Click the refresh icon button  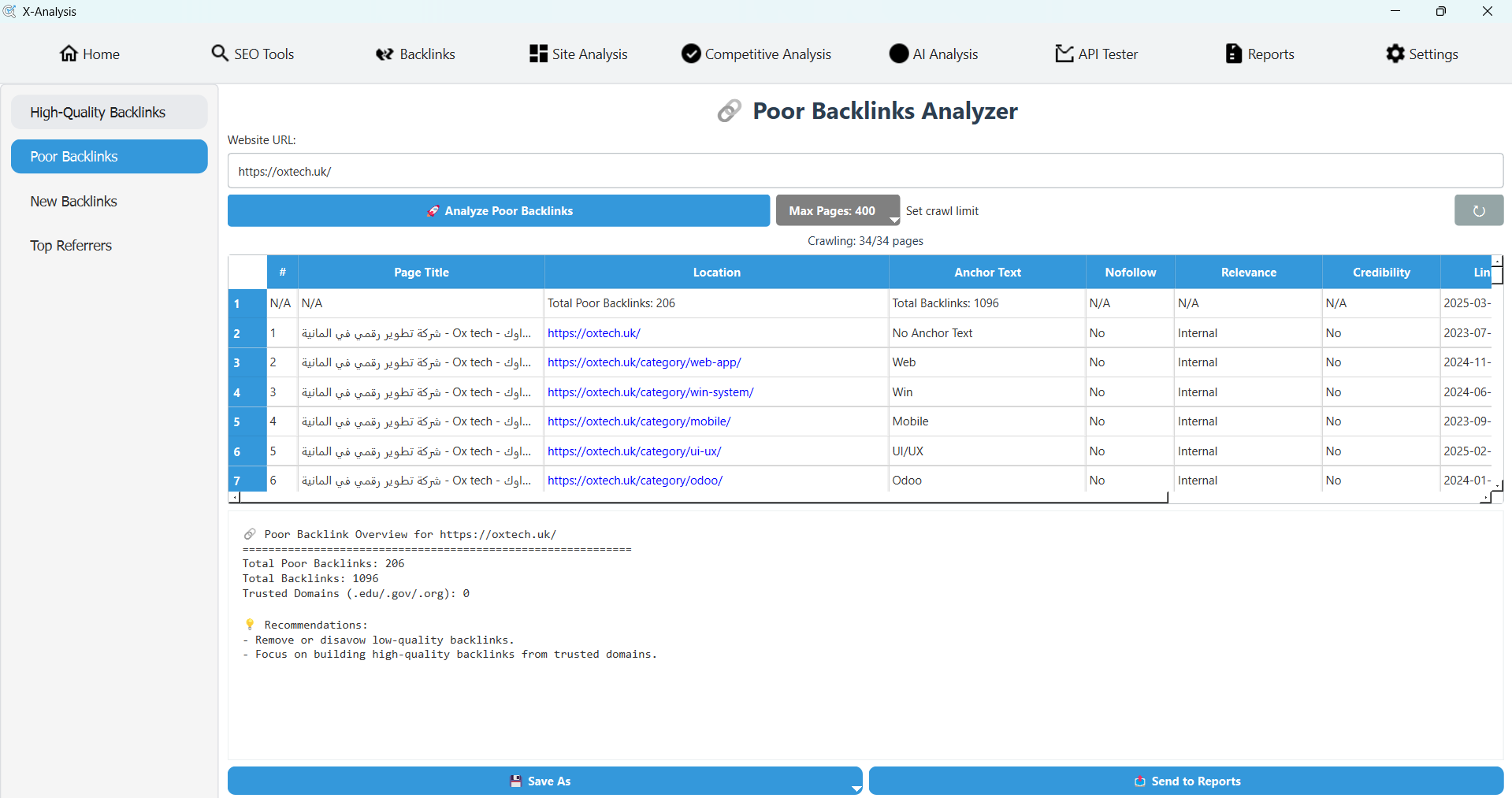coord(1479,210)
